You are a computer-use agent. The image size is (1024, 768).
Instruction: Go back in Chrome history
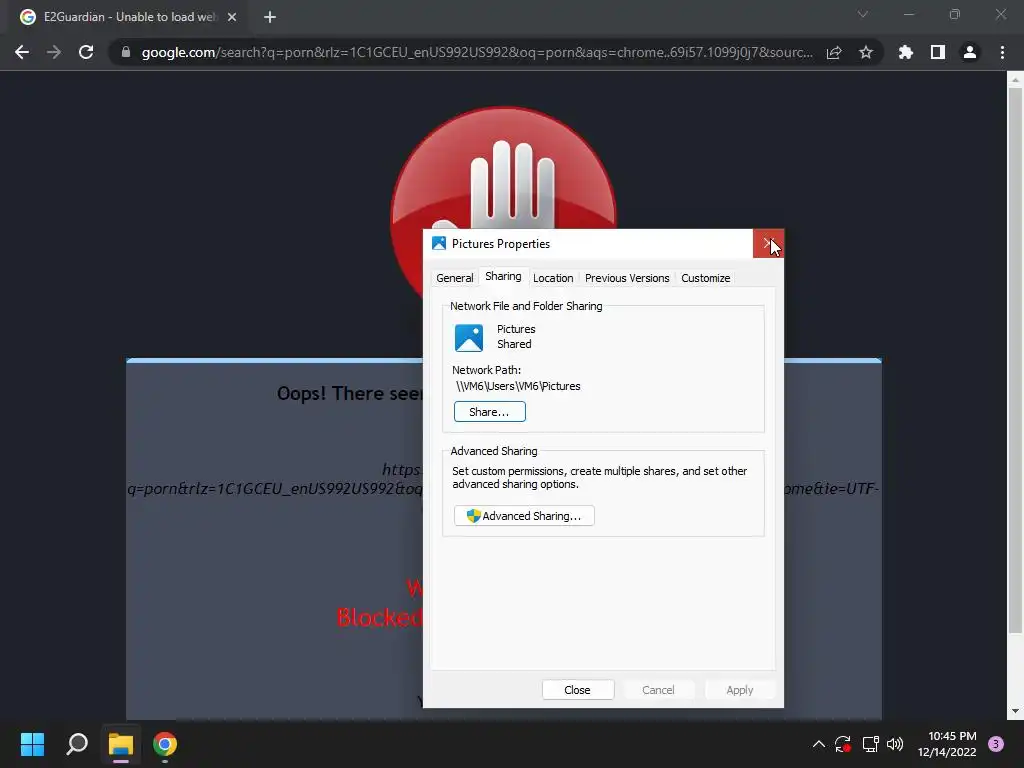tap(22, 52)
